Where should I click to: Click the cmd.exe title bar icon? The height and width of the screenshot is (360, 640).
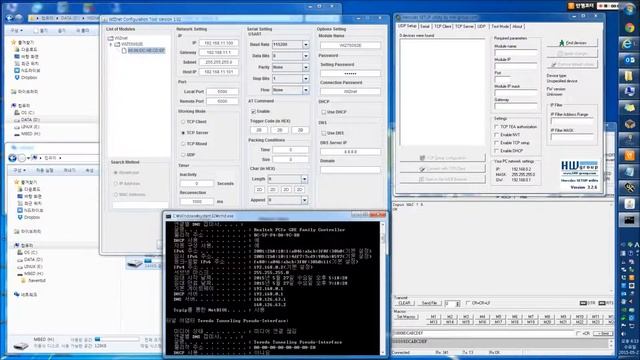[168, 216]
